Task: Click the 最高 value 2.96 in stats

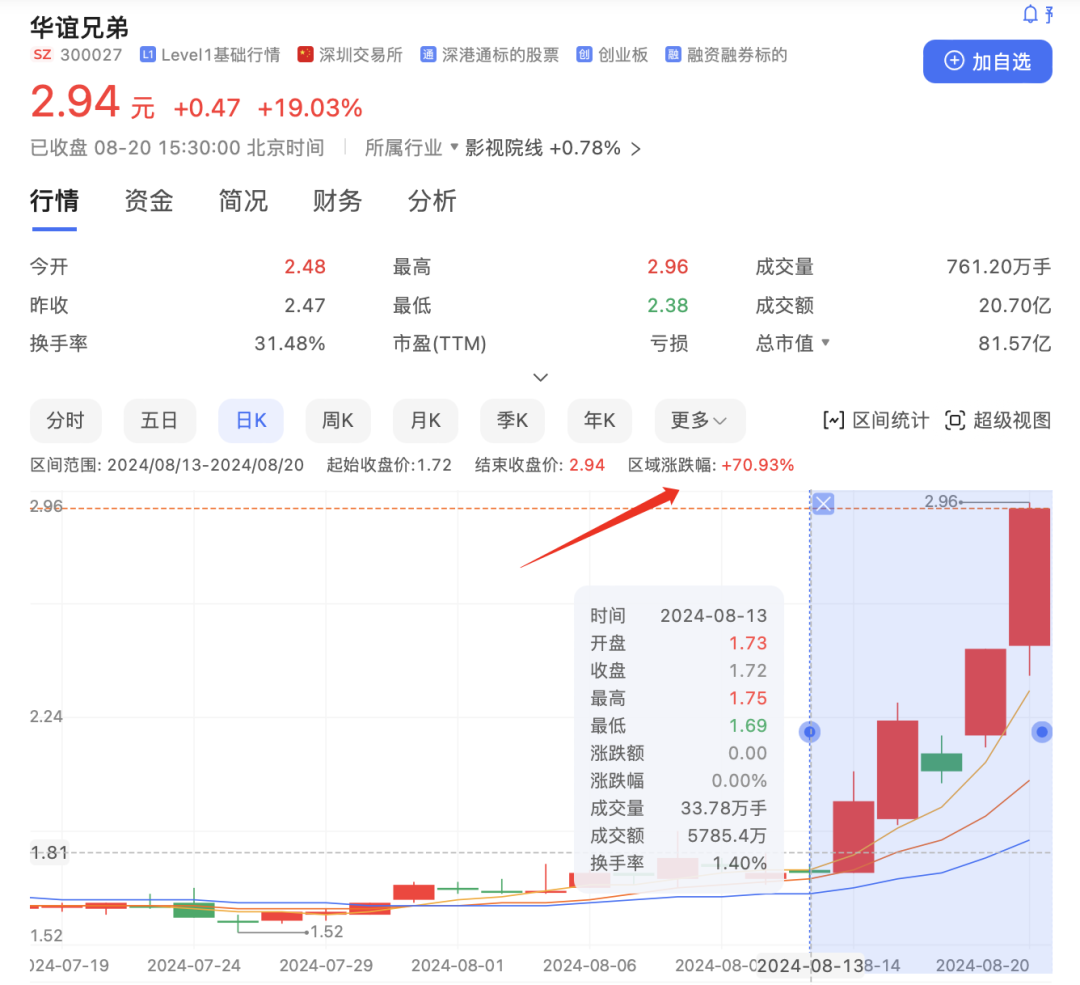Action: [667, 267]
